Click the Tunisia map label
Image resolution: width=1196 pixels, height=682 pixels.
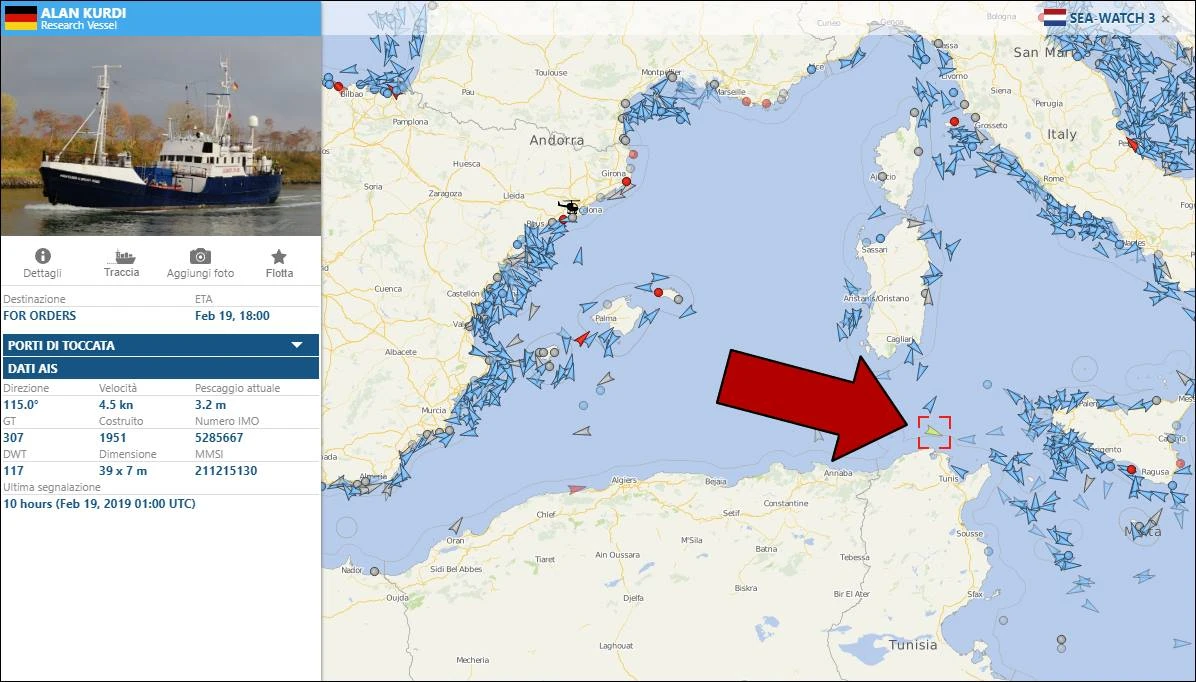(913, 645)
